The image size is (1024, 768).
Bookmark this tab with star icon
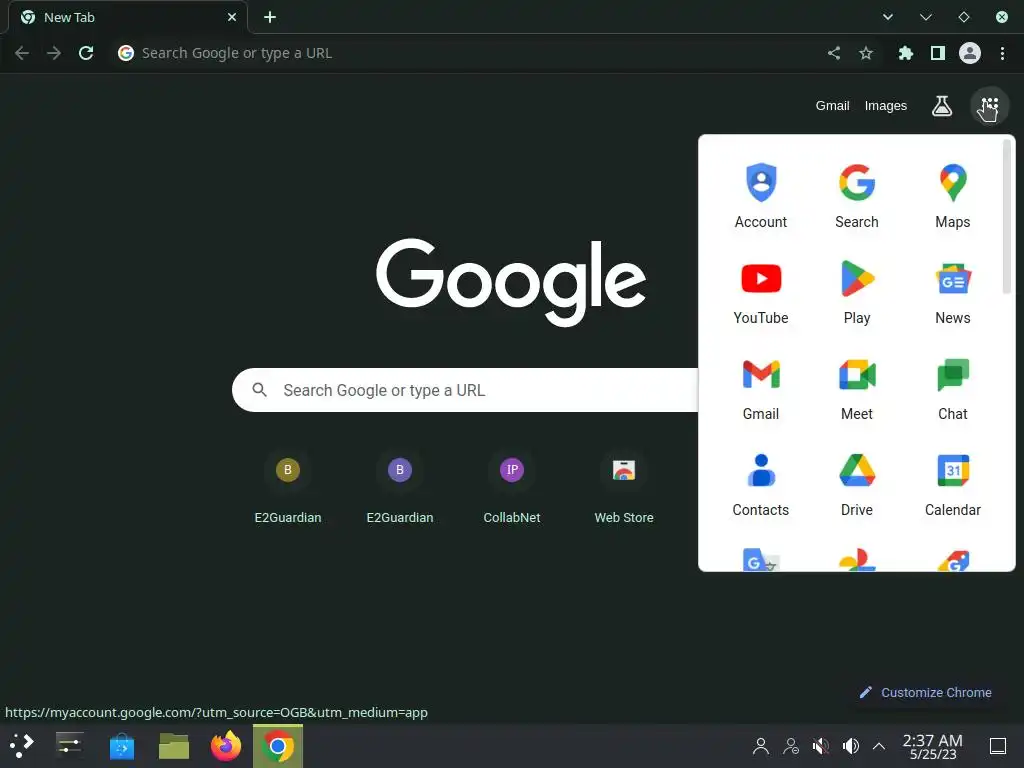tap(866, 53)
